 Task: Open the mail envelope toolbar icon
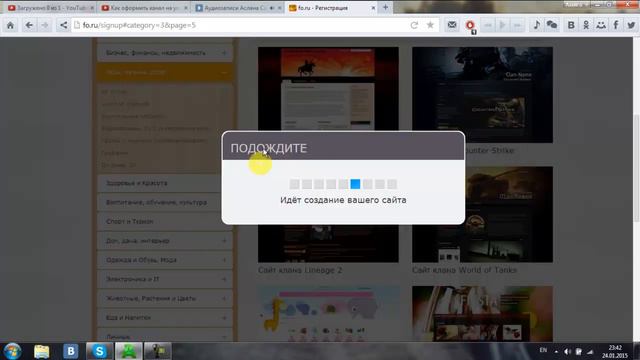coord(452,25)
